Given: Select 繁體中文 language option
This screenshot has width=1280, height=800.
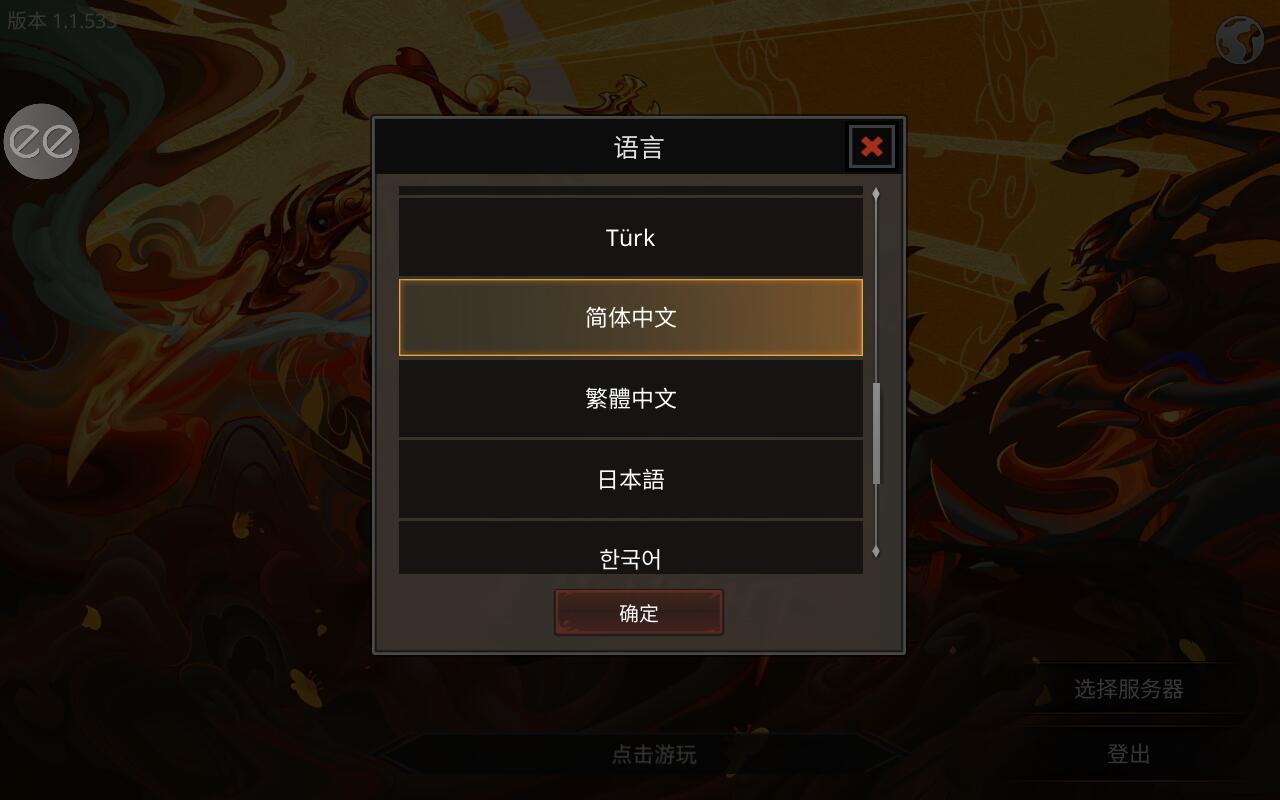Looking at the screenshot, I should pos(631,398).
